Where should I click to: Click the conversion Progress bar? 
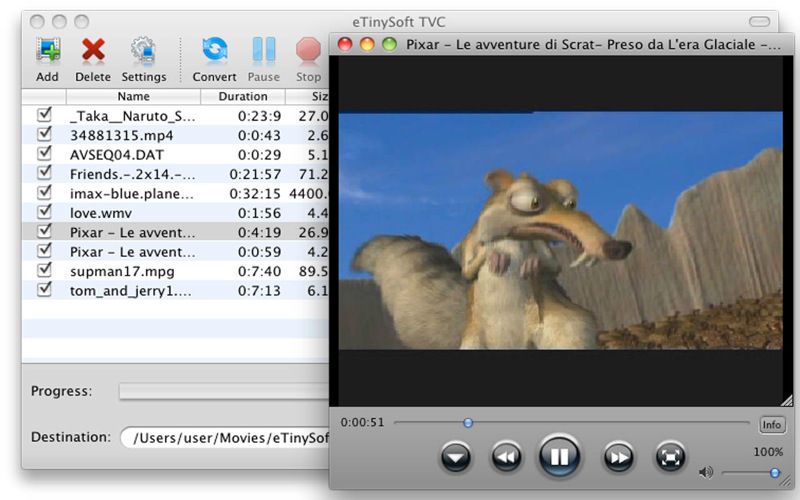point(224,391)
